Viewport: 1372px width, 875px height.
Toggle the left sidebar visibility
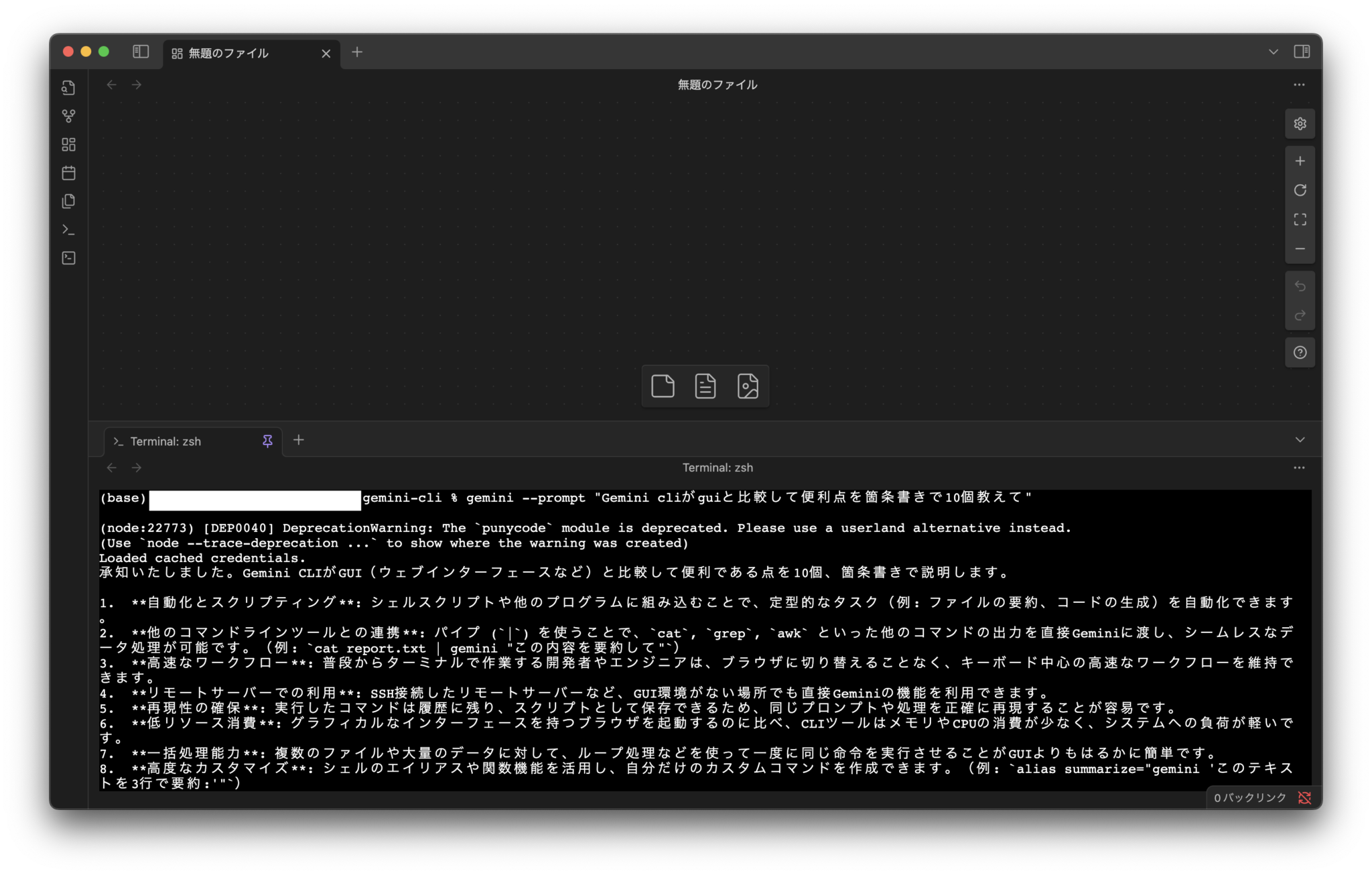point(141,52)
